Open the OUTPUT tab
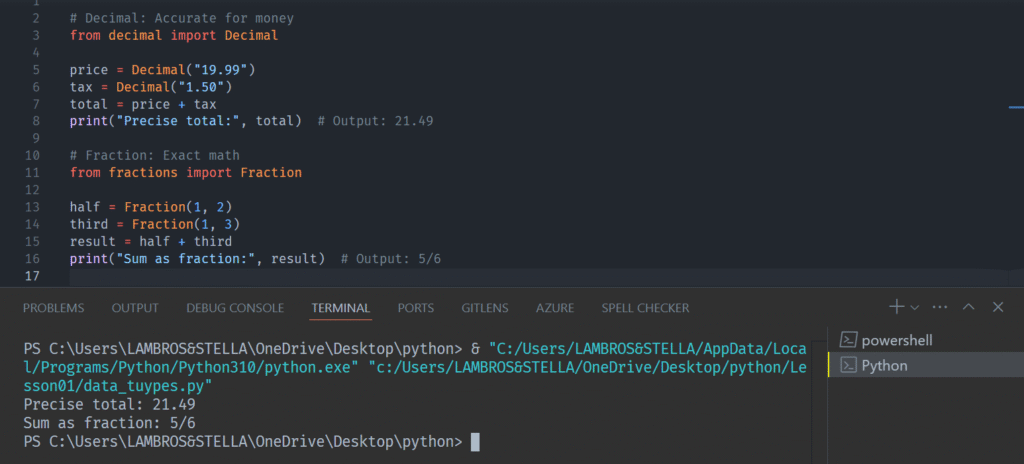The height and width of the screenshot is (464, 1024). click(x=135, y=308)
